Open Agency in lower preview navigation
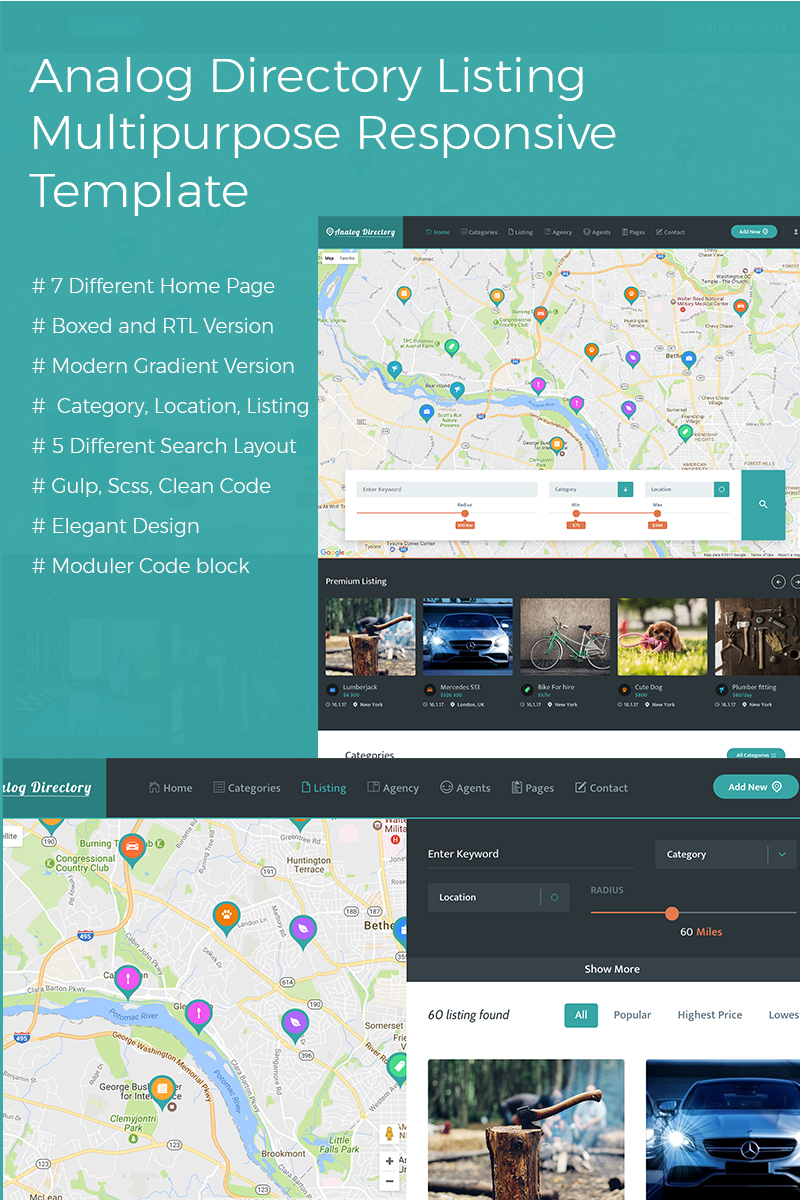The width and height of the screenshot is (800, 1200). 393,788
